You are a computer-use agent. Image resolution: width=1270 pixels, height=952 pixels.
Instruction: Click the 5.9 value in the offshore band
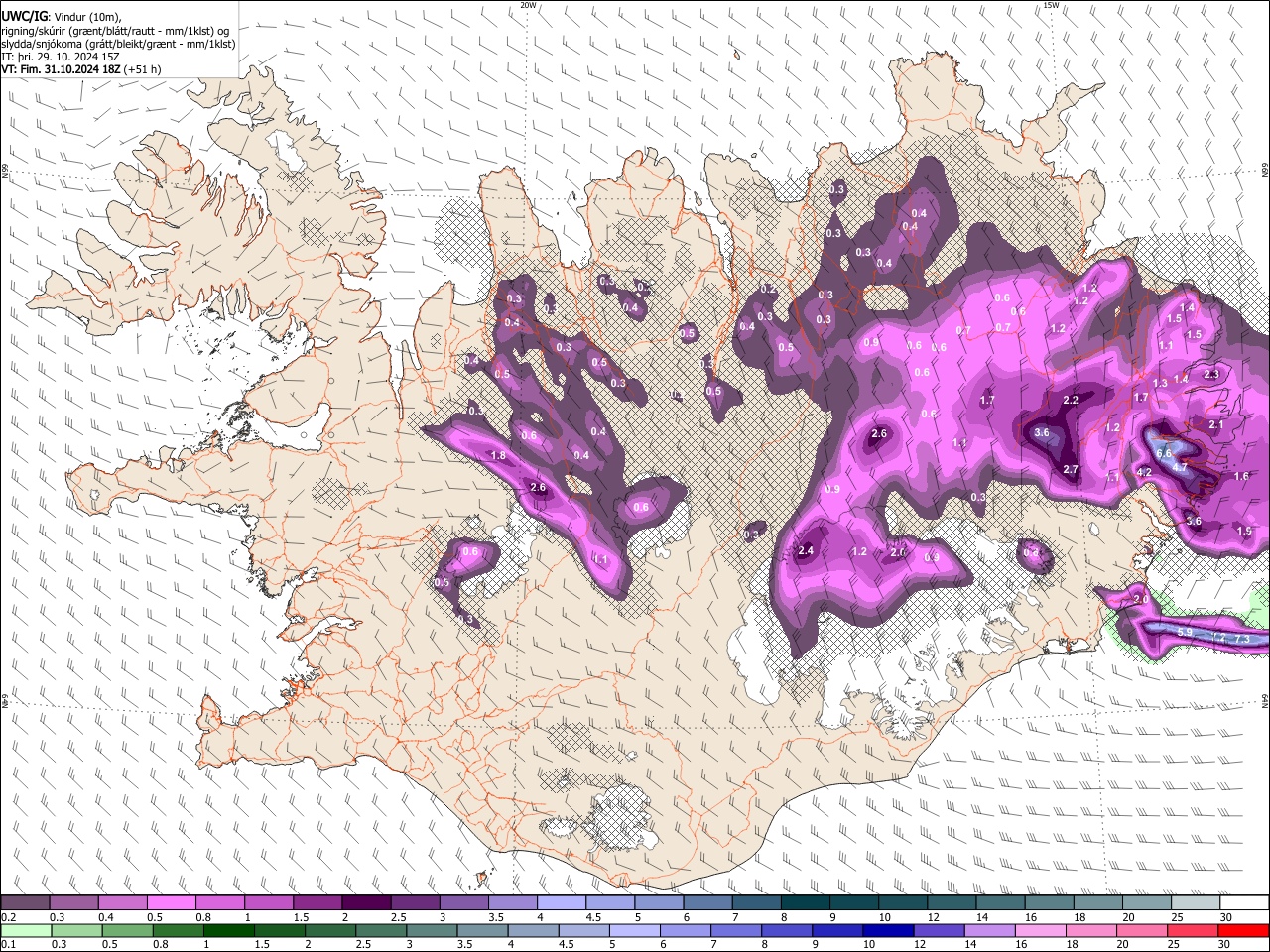tap(1185, 632)
